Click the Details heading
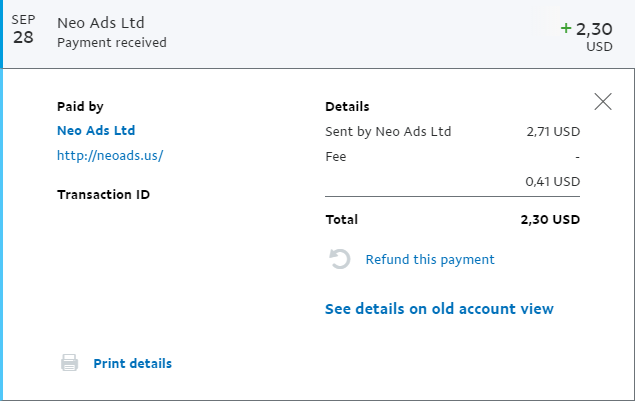The width and height of the screenshot is (636, 402). (347, 107)
